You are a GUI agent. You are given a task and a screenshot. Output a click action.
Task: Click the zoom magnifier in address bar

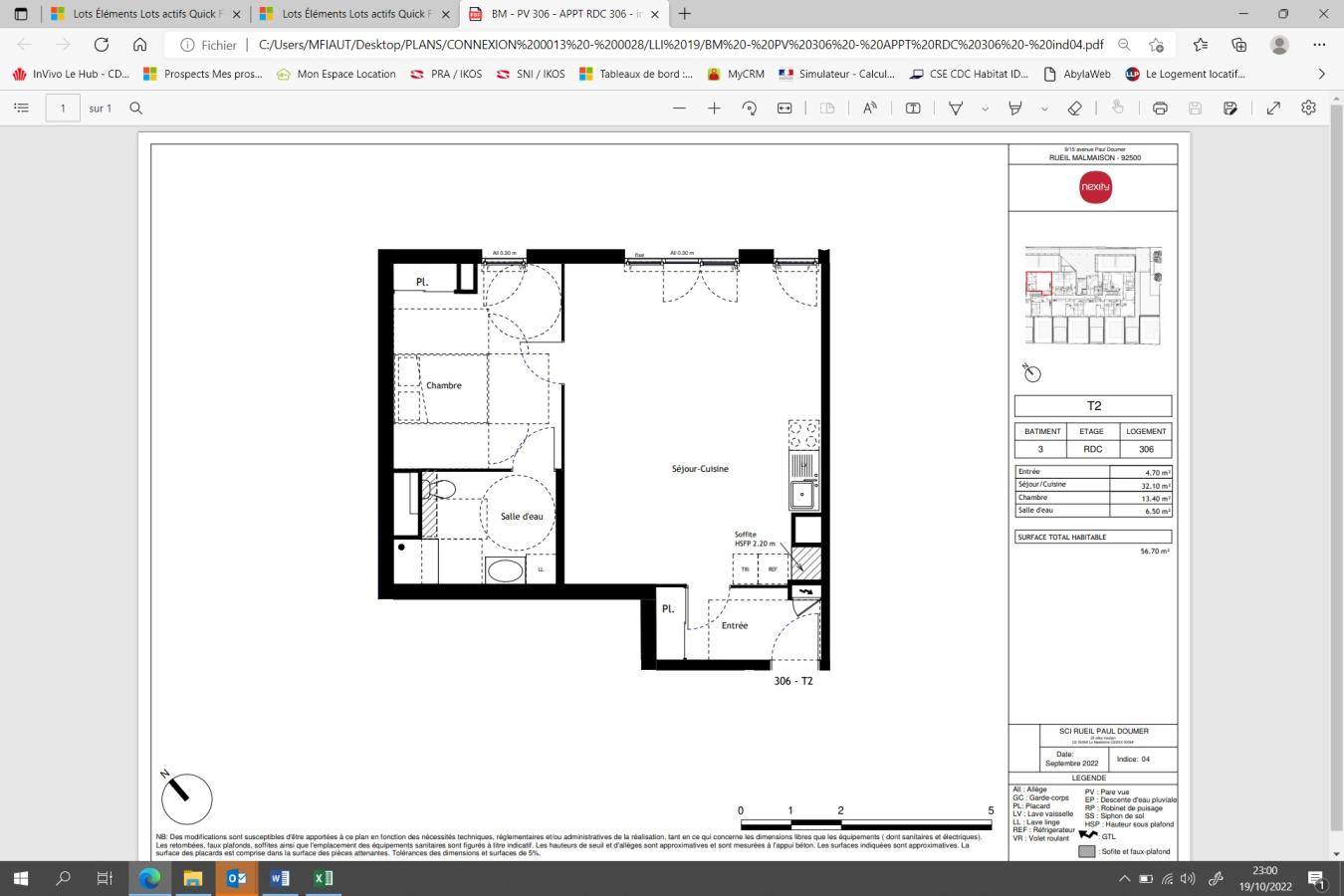point(1124,45)
